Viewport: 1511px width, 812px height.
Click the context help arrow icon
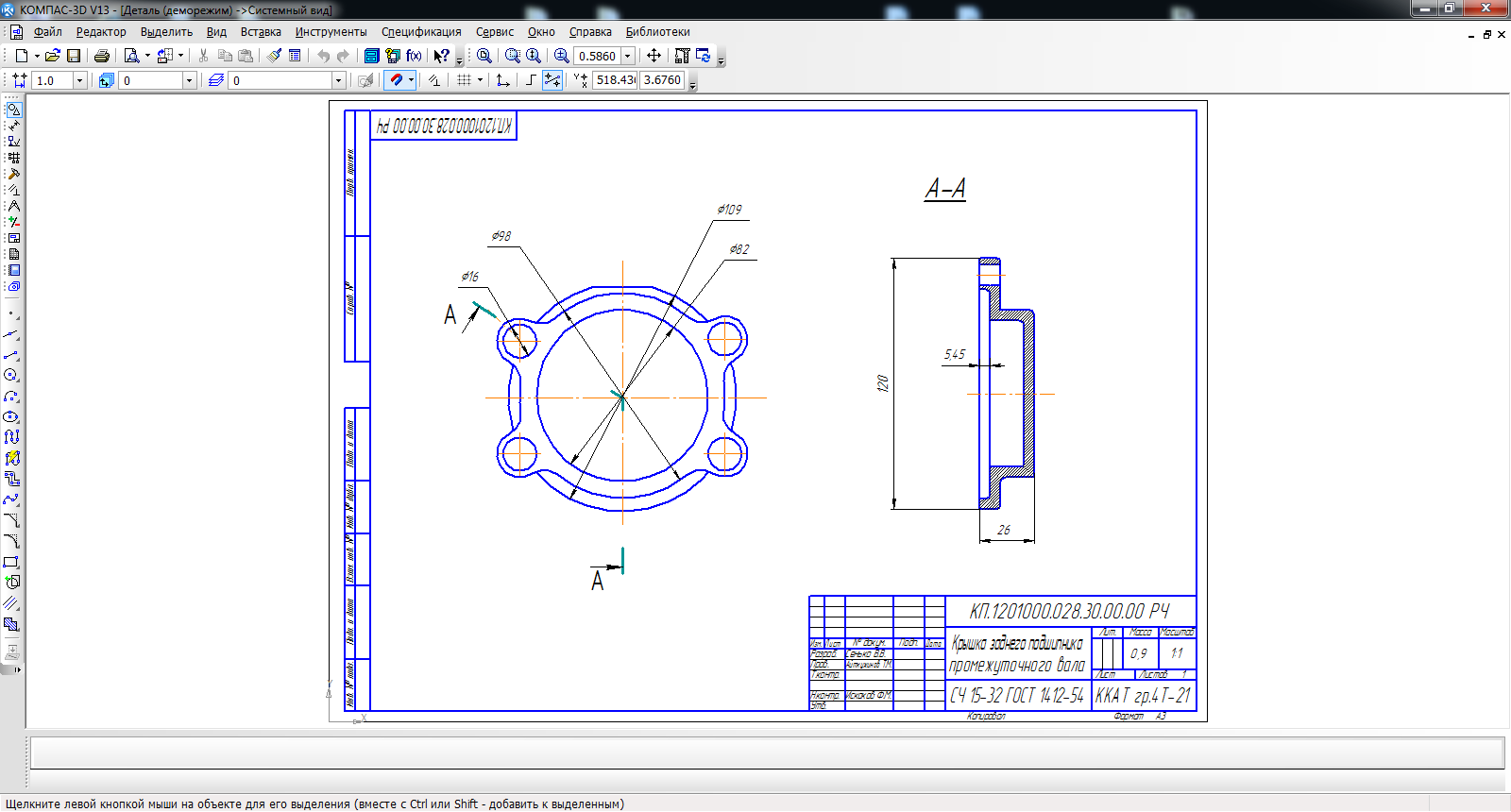click(x=441, y=56)
